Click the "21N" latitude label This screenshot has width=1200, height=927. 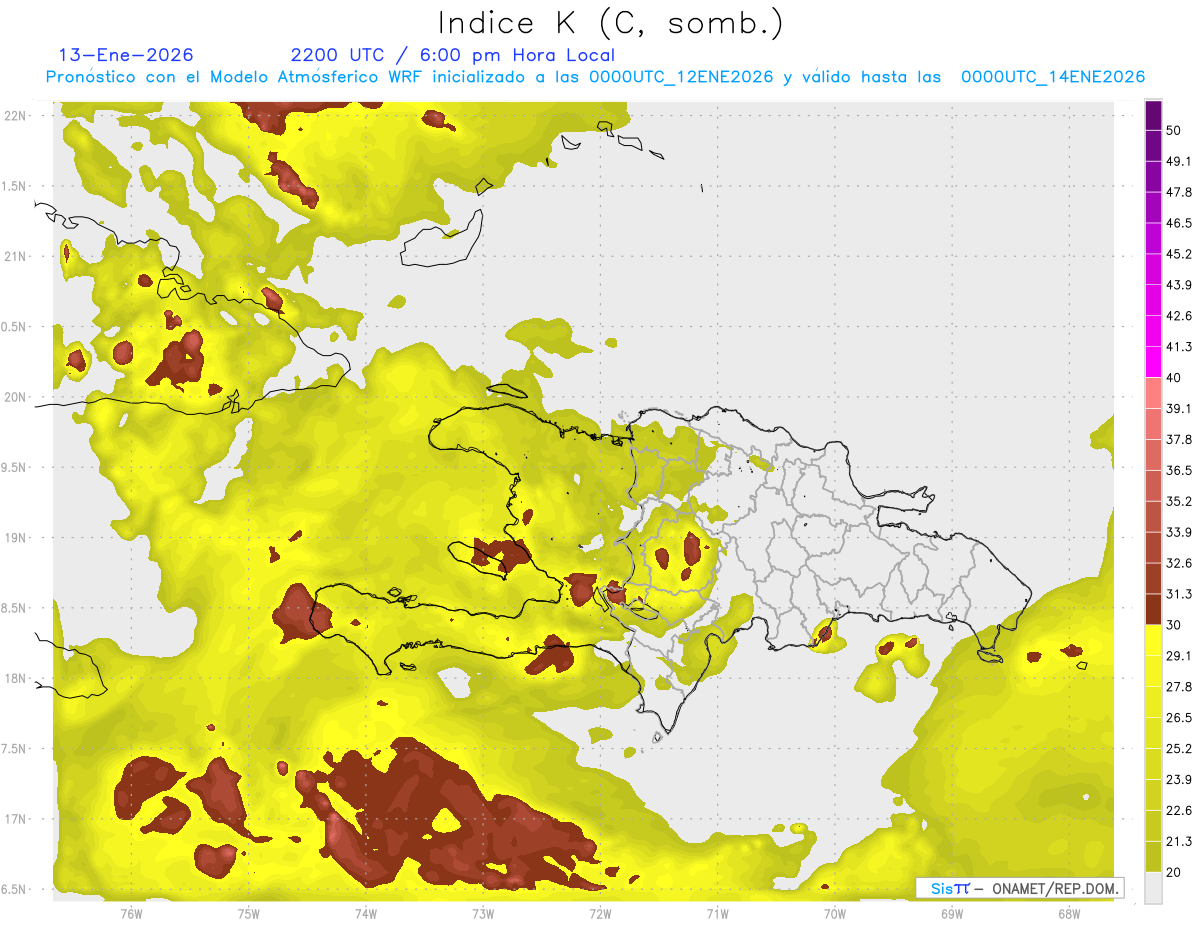[x=15, y=256]
